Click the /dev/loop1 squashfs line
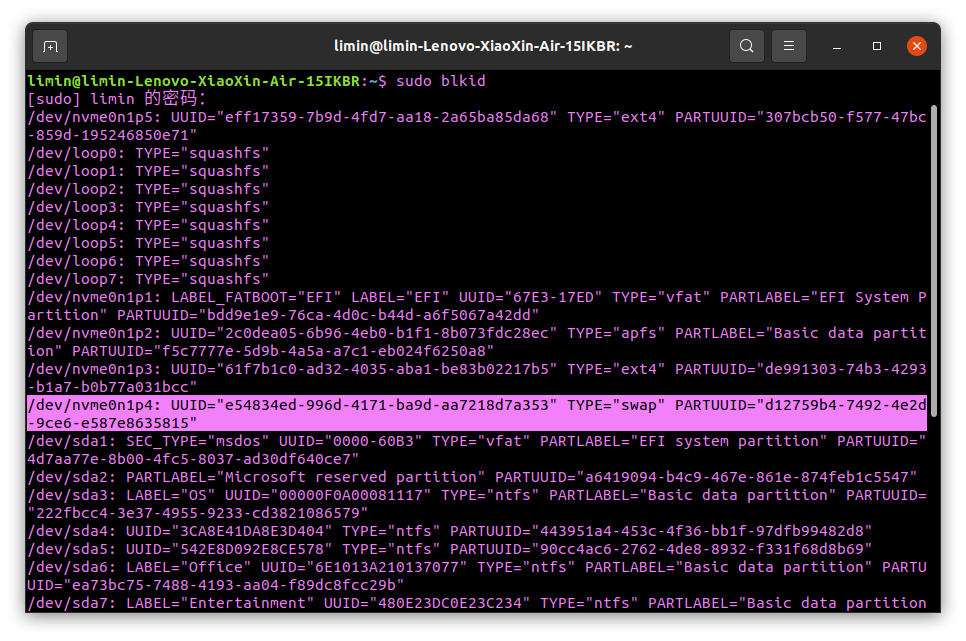This screenshot has height=641, width=966. pos(148,171)
